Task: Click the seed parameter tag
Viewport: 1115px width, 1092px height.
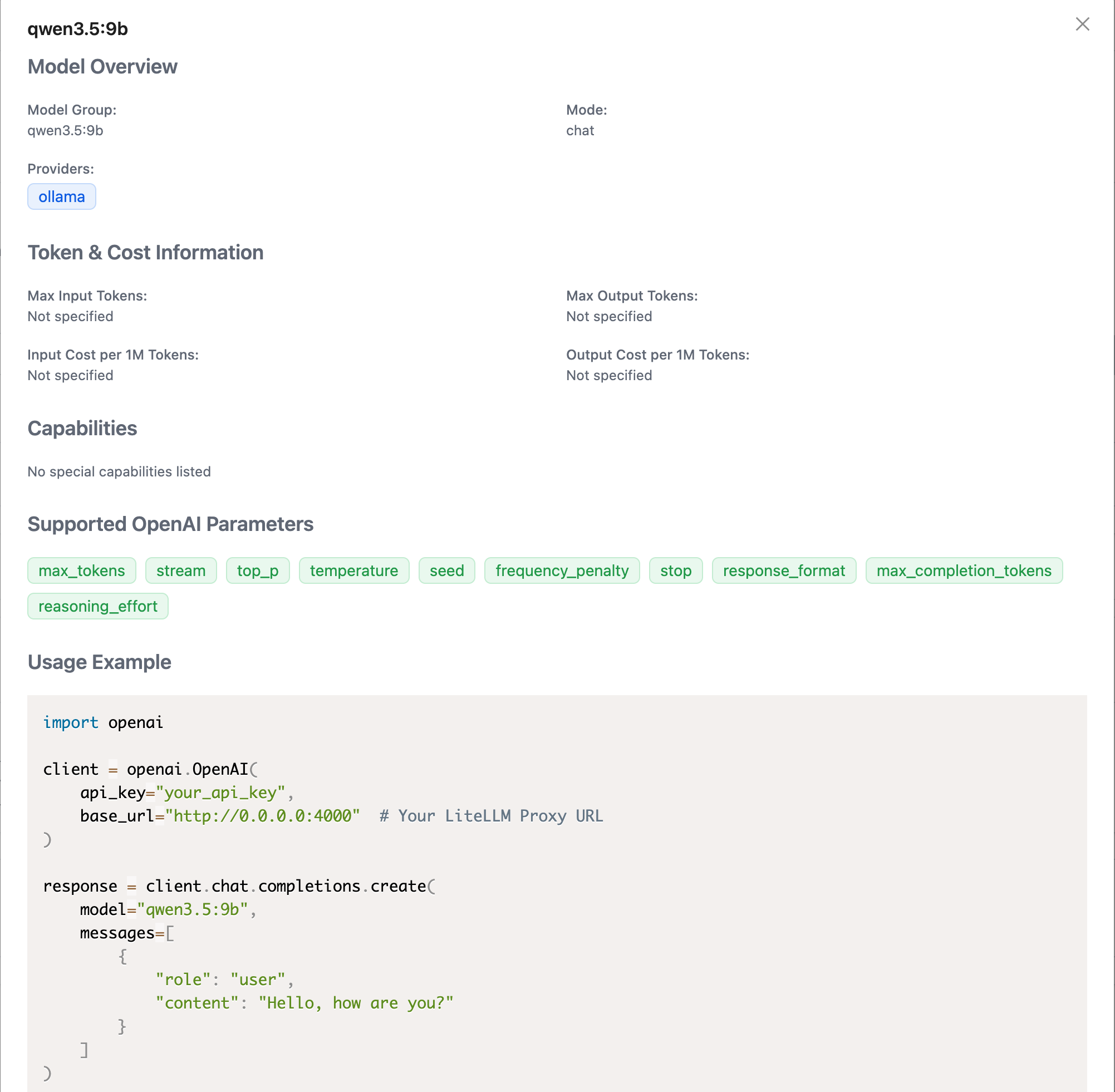Action: (x=446, y=570)
